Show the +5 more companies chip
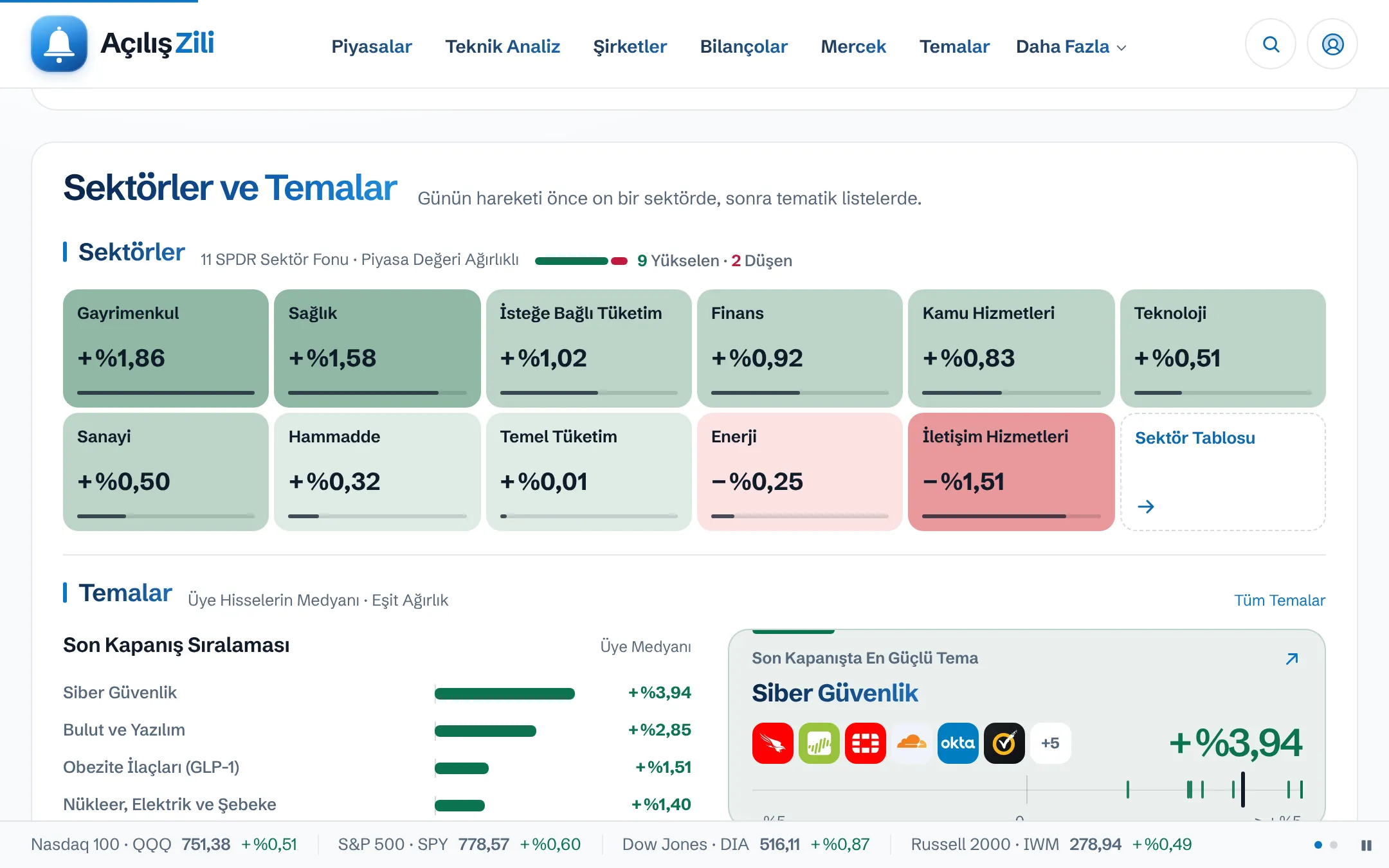 point(1050,743)
